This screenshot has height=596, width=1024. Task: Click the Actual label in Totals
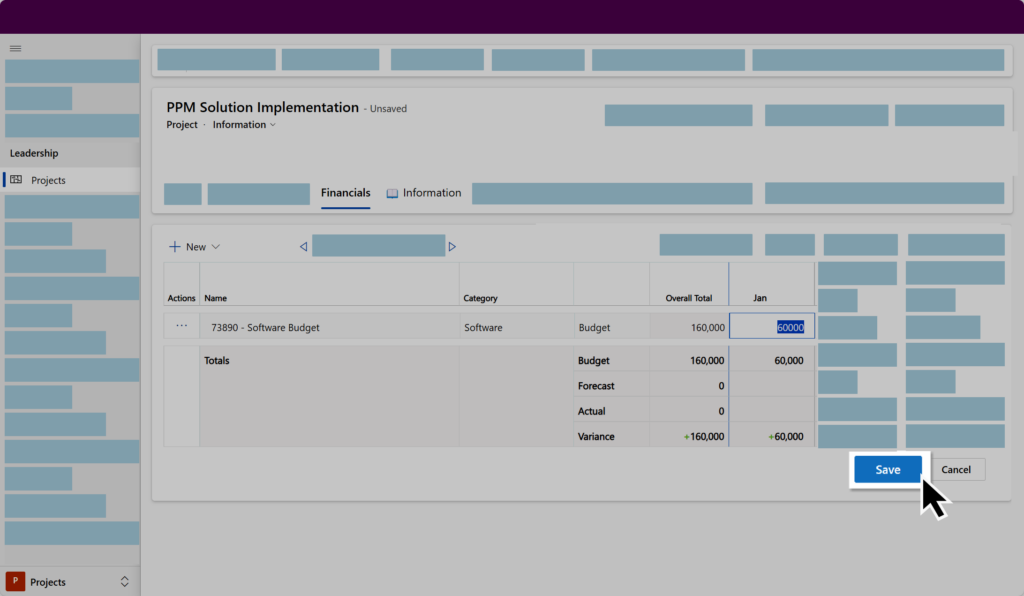(x=592, y=411)
